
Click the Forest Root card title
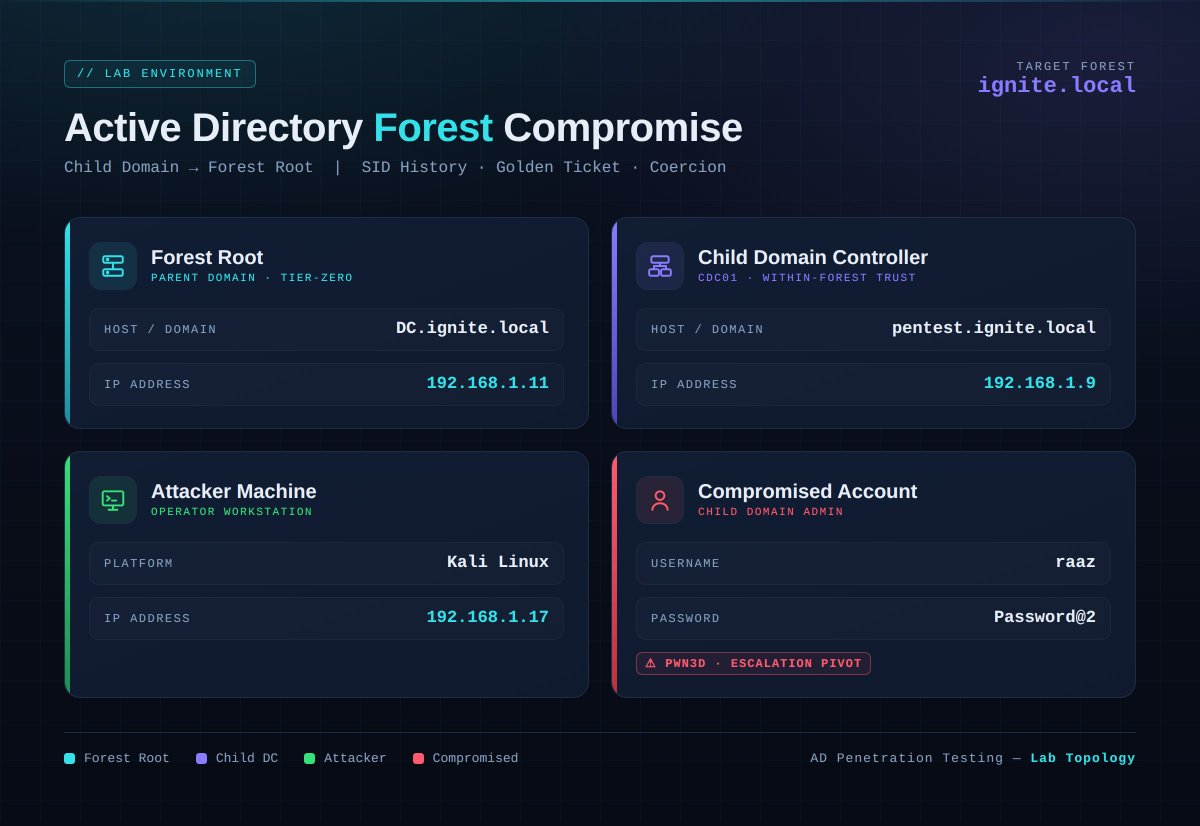(207, 257)
